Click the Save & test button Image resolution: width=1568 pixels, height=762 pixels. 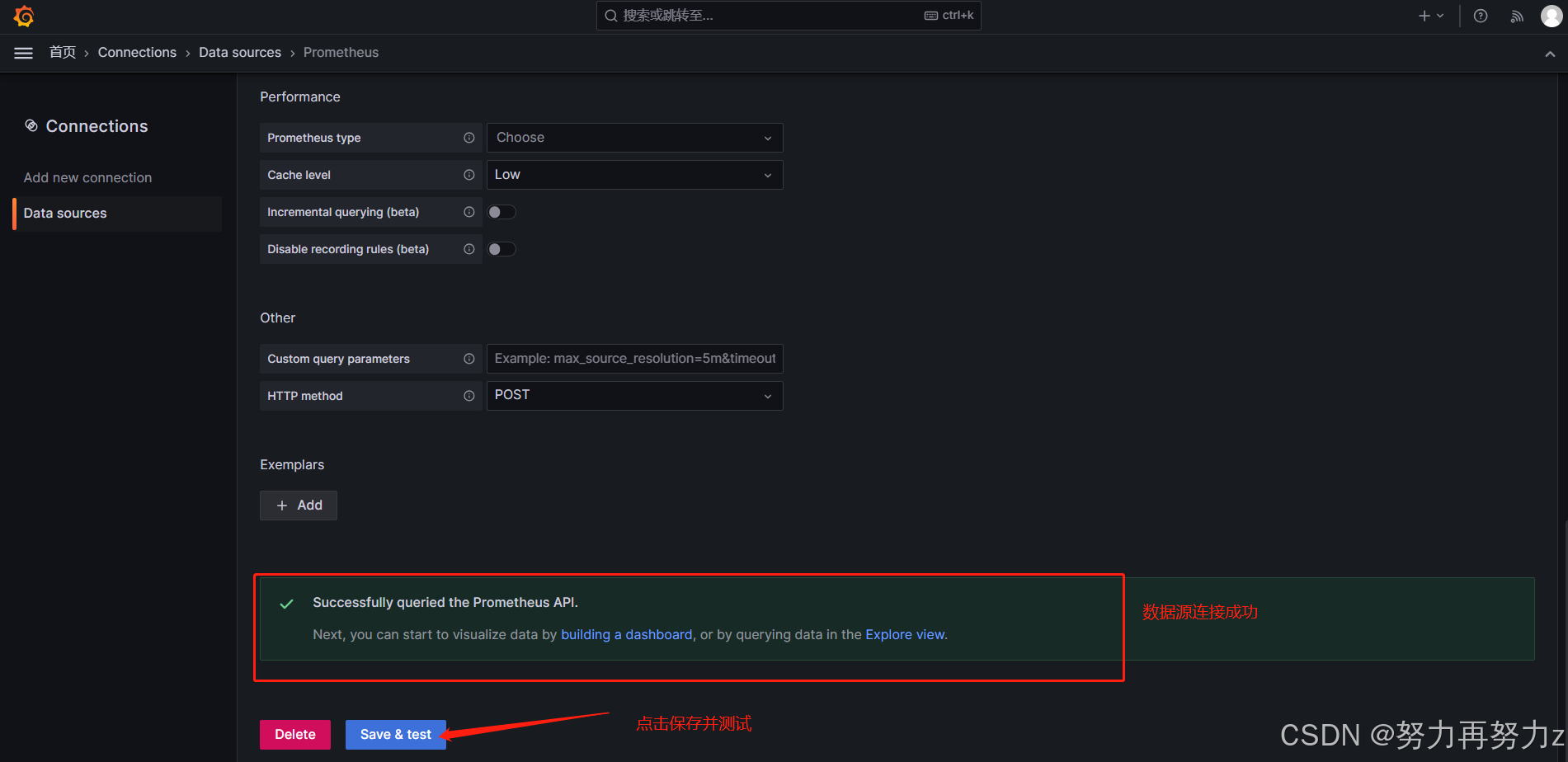click(396, 735)
